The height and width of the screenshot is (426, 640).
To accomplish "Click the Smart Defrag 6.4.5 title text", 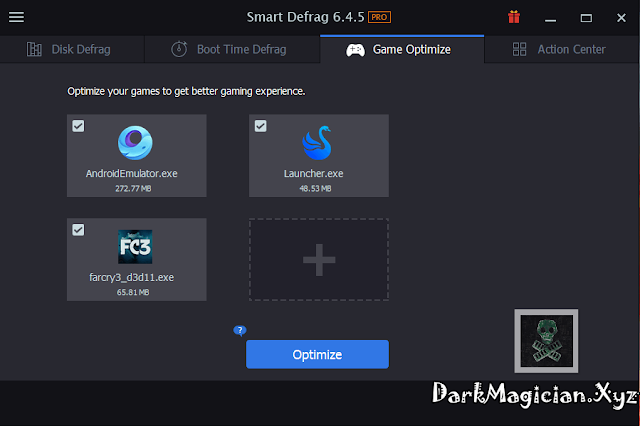I will (x=305, y=17).
